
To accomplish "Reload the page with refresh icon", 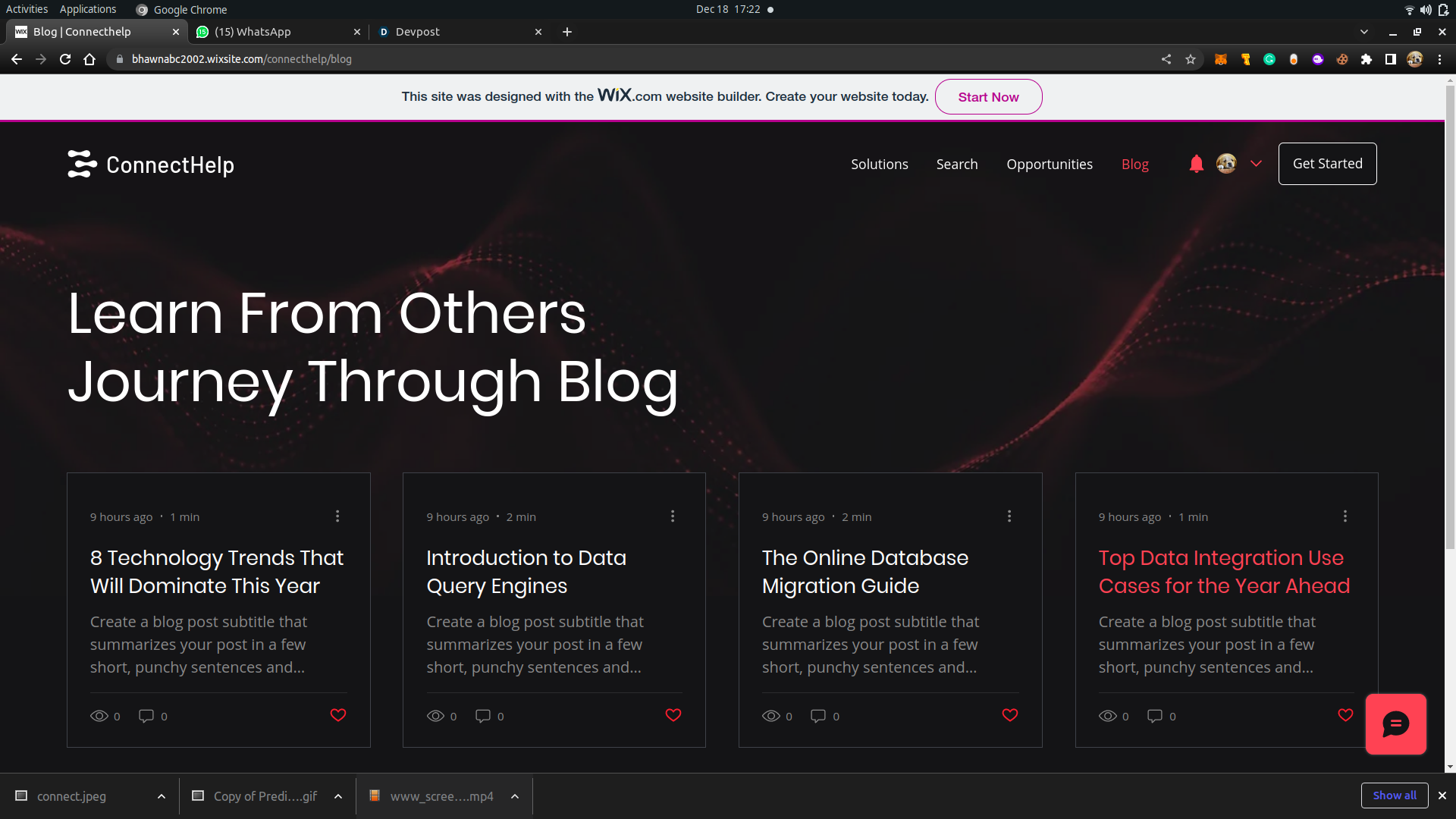I will click(x=65, y=59).
